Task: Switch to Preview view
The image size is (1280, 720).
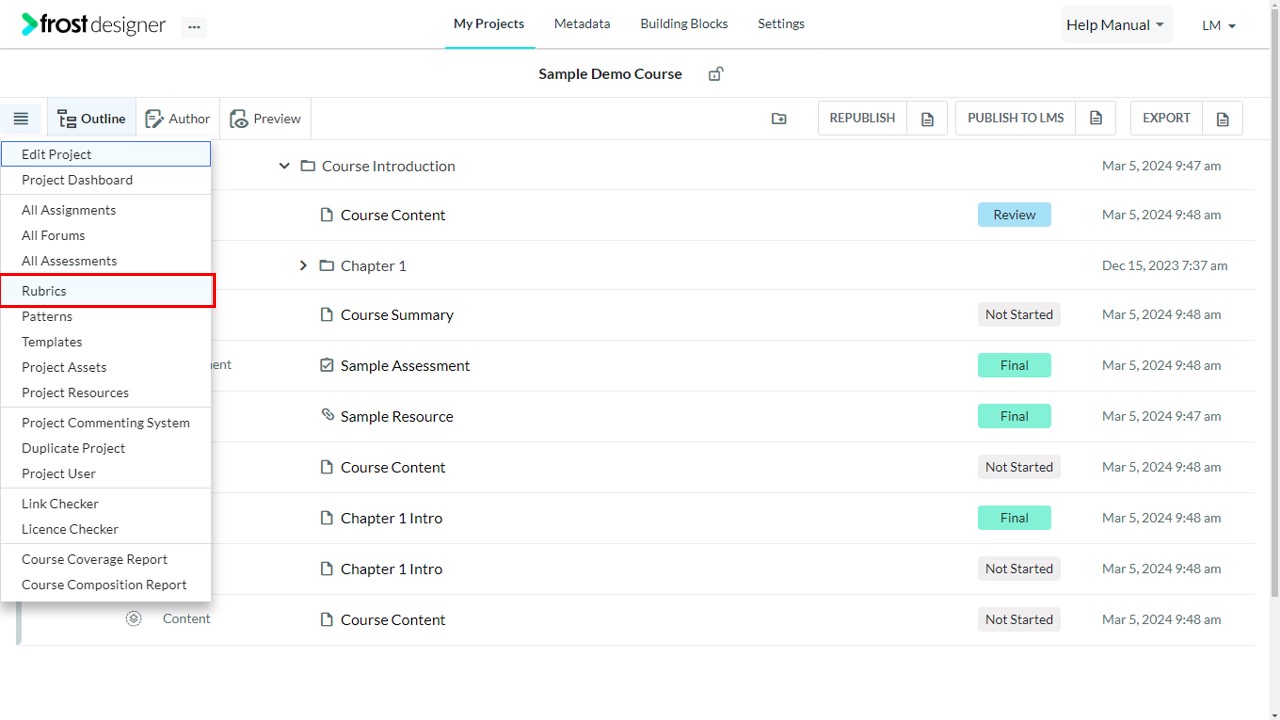Action: point(266,119)
